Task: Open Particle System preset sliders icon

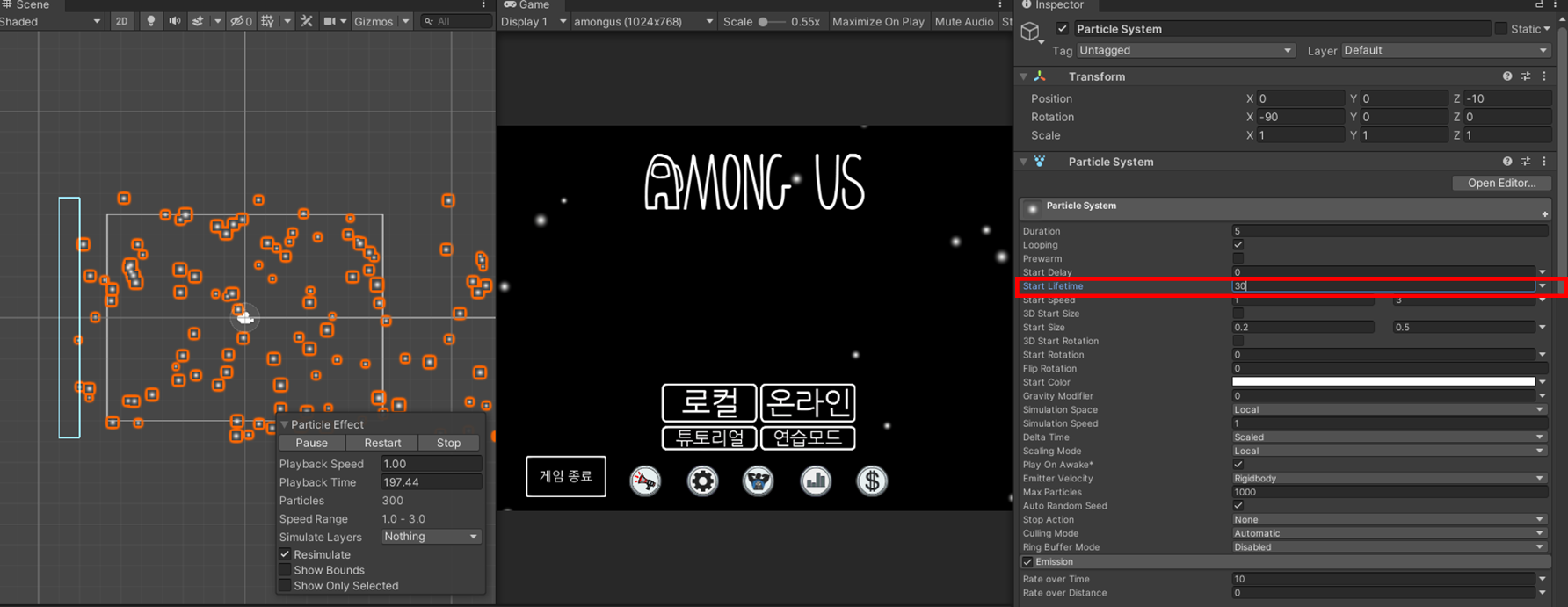Action: tap(1526, 162)
